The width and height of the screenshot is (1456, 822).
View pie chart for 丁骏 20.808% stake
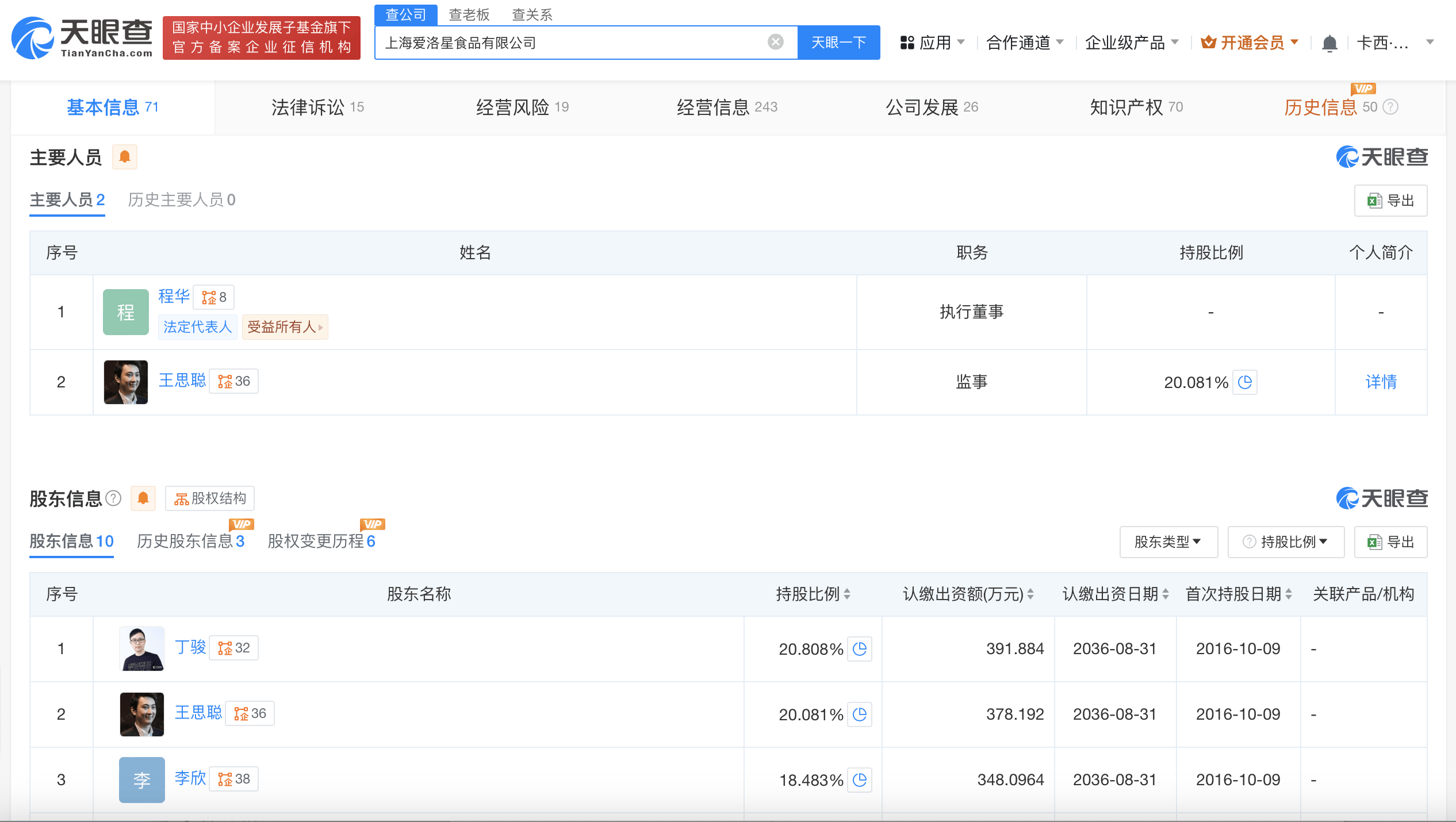(x=860, y=649)
